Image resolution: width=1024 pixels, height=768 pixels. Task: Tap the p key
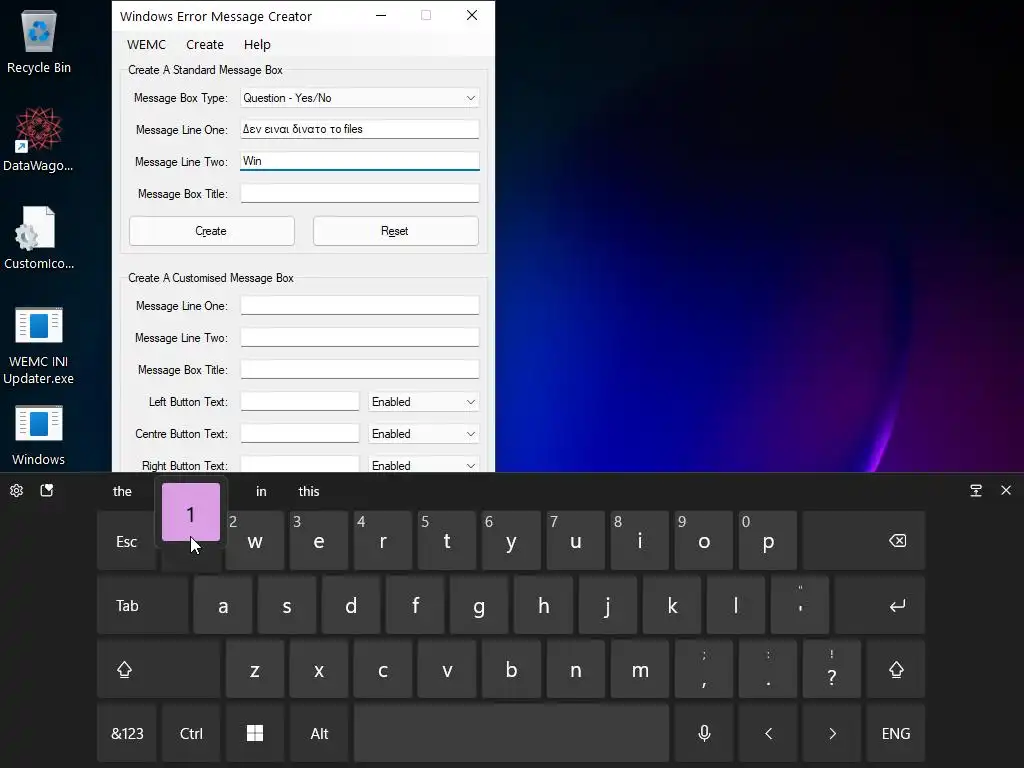tap(768, 541)
